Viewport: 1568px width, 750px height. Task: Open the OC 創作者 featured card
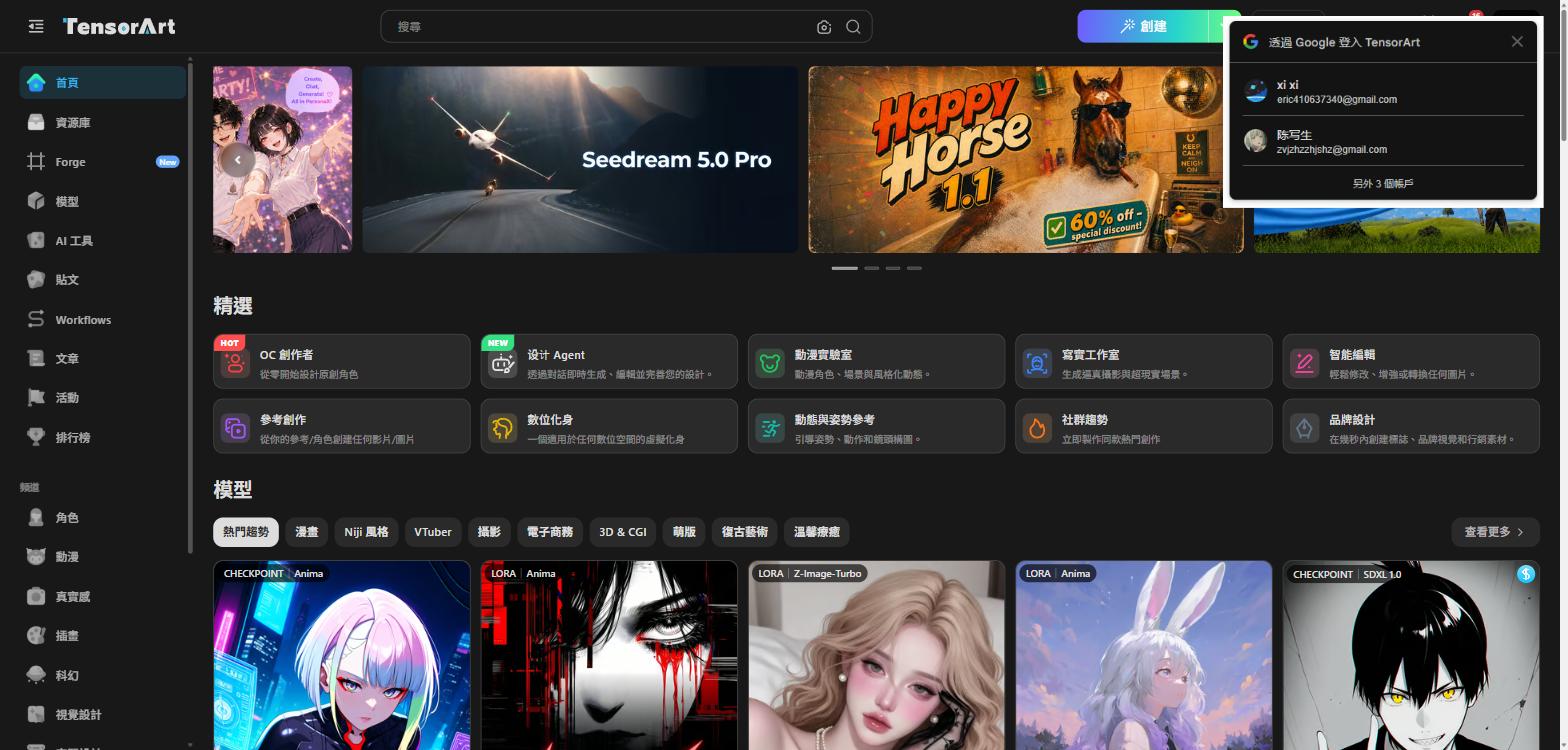tap(341, 362)
